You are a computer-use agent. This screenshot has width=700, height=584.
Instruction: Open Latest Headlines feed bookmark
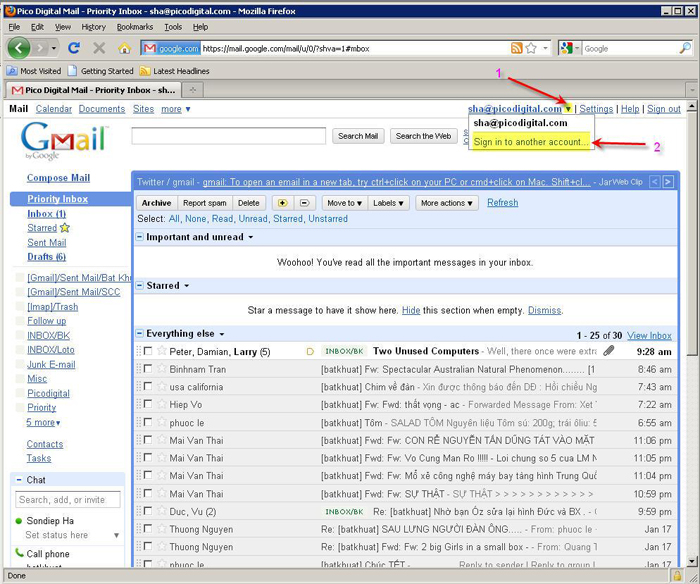[175, 71]
